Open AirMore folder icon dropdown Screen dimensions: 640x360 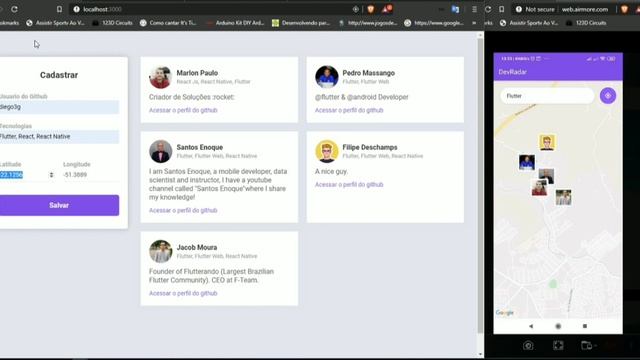(x=588, y=345)
